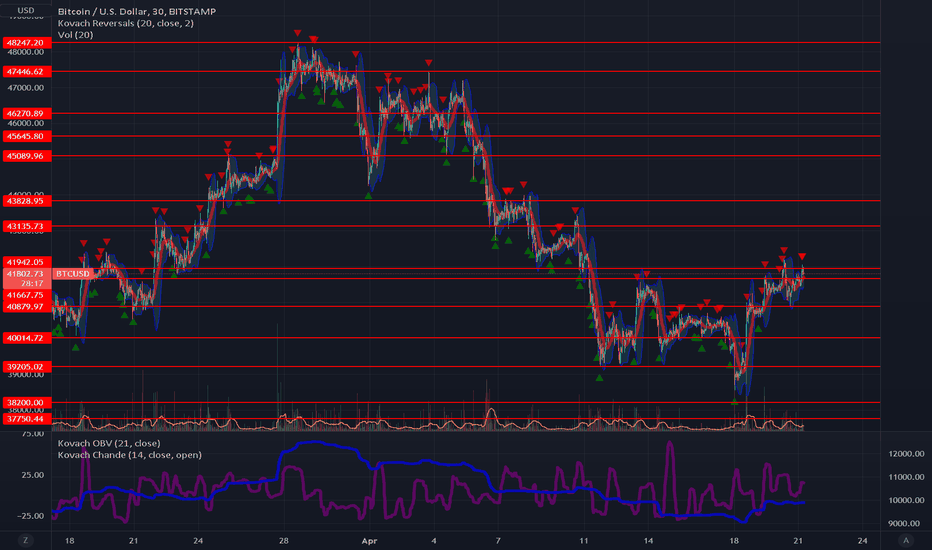
Task: Click the Z timezone button
Action: [26, 540]
